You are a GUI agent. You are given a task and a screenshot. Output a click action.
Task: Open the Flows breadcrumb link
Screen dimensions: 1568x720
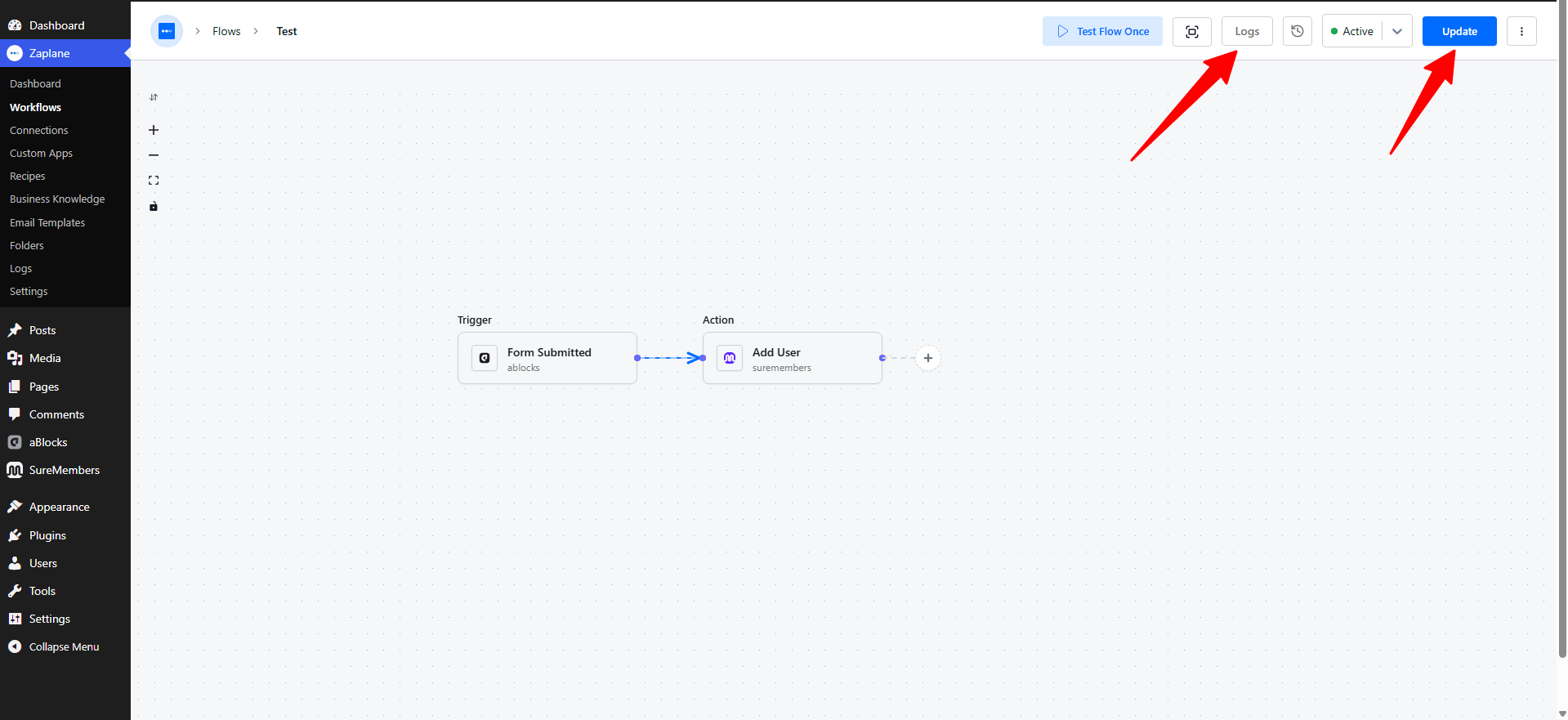(x=226, y=31)
